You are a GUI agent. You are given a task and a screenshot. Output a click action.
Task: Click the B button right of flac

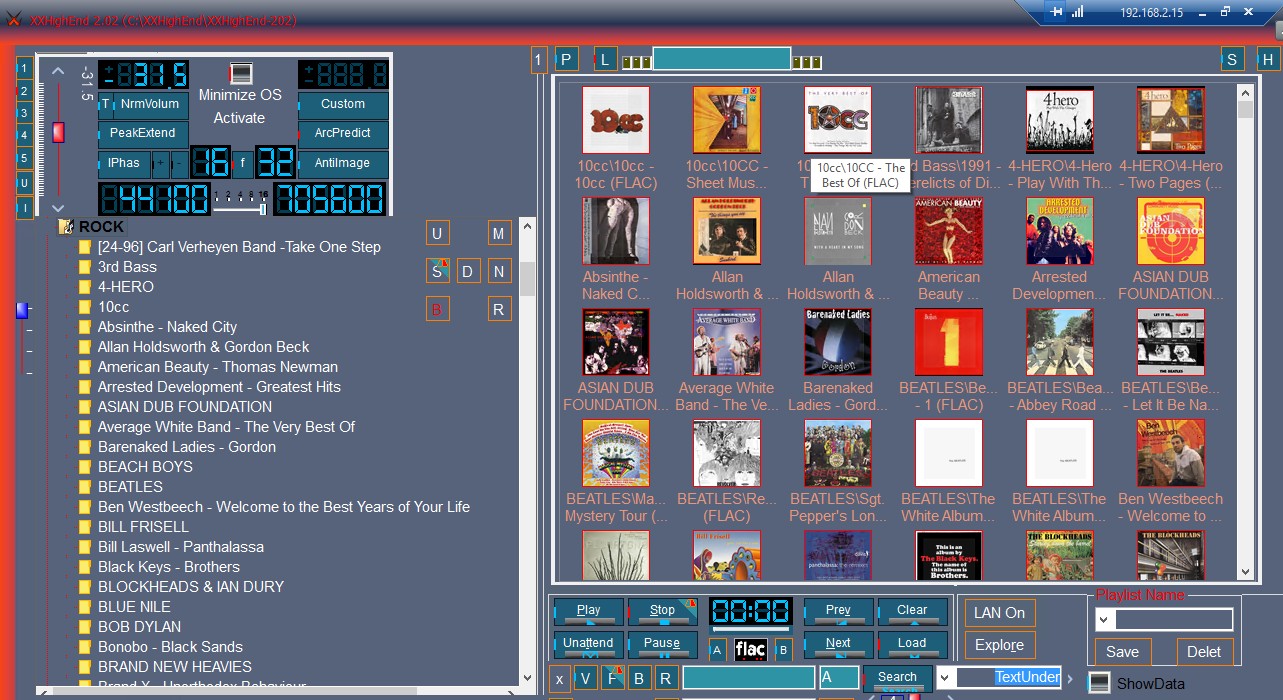pyautogui.click(x=783, y=650)
